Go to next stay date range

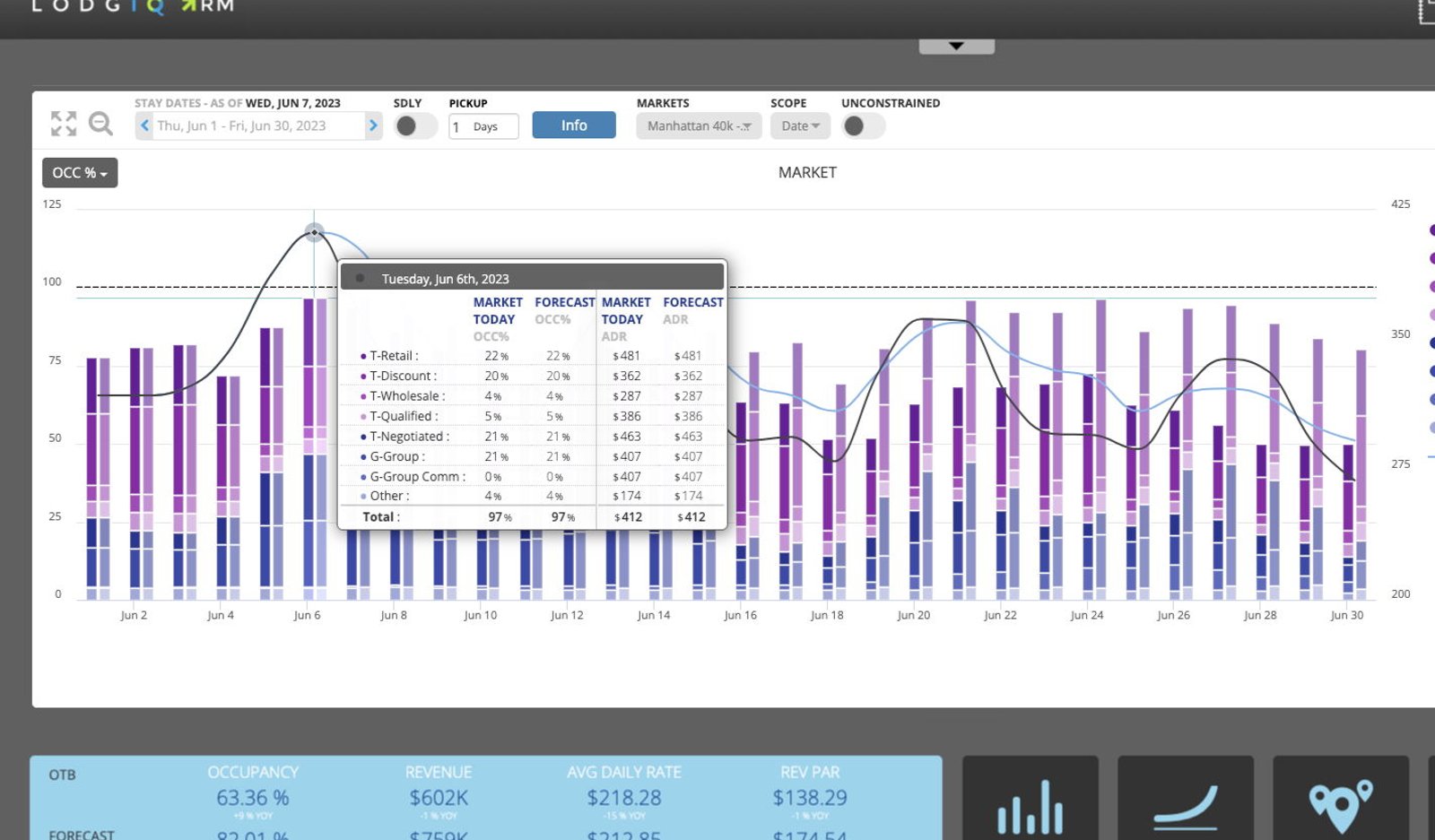[x=373, y=126]
